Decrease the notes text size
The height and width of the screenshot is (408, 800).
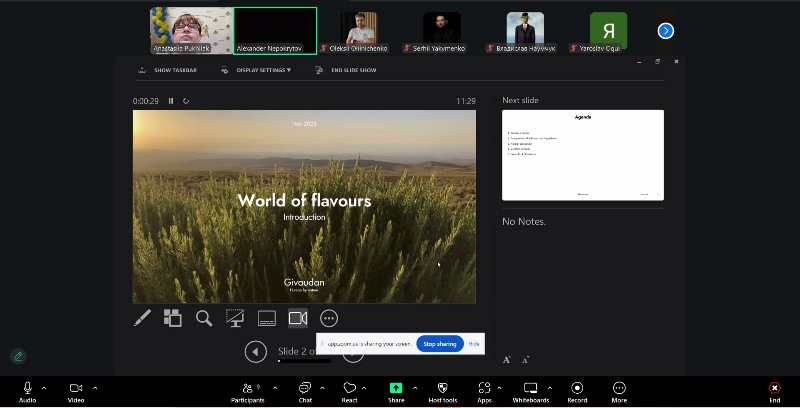(526, 360)
